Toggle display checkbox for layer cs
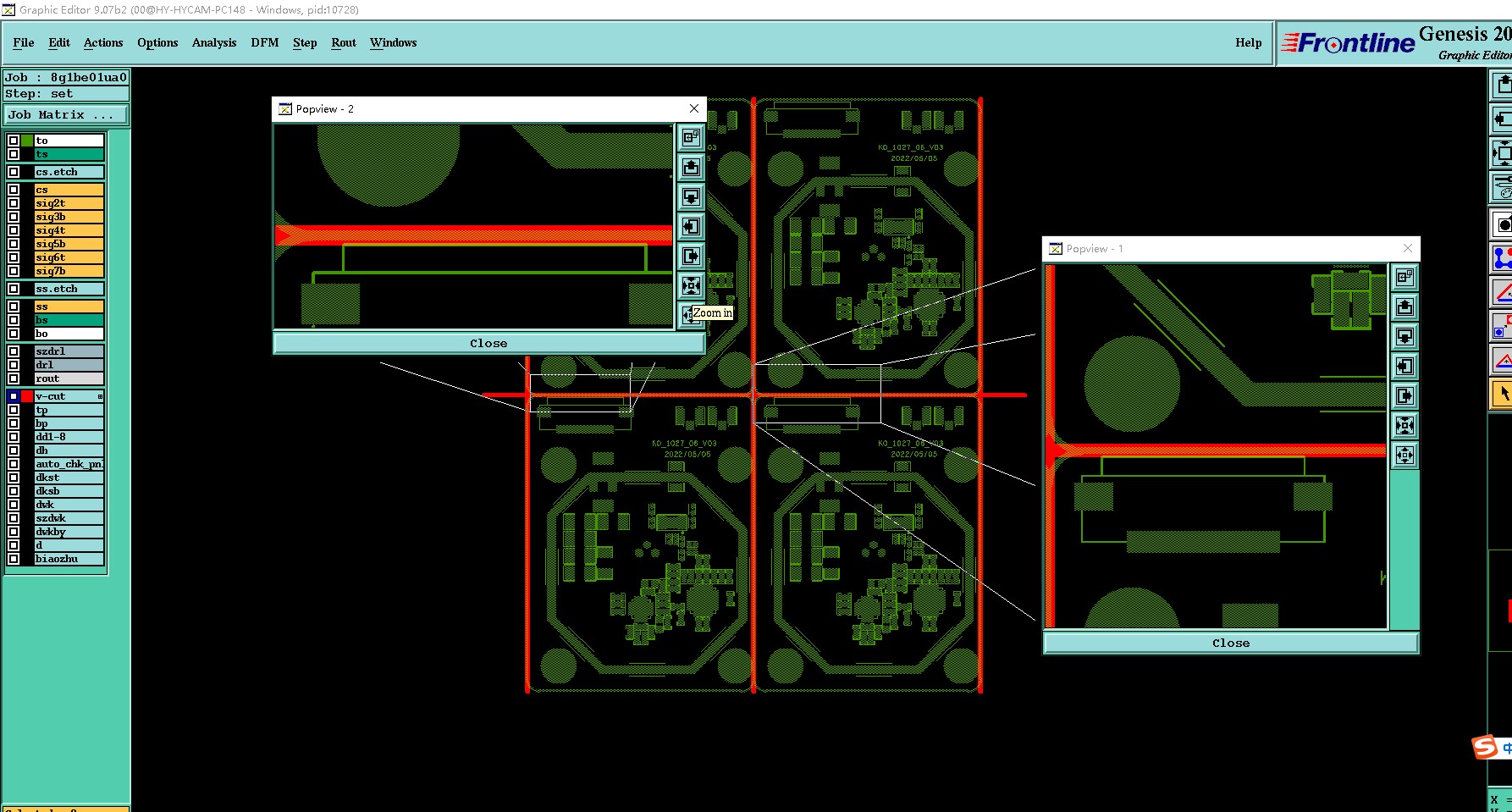Screen dimensions: 1512x812 point(14,190)
